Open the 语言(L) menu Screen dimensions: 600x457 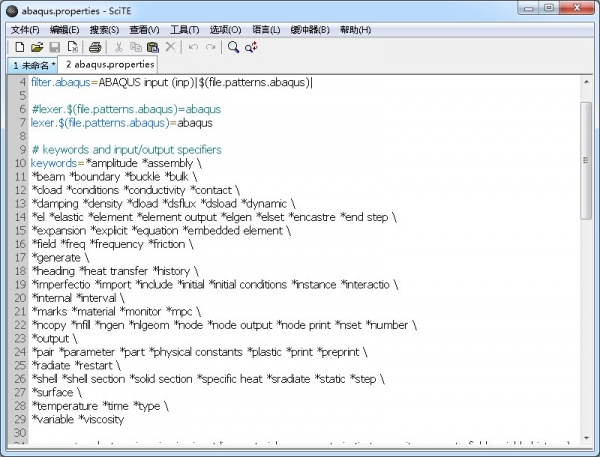coord(264,29)
